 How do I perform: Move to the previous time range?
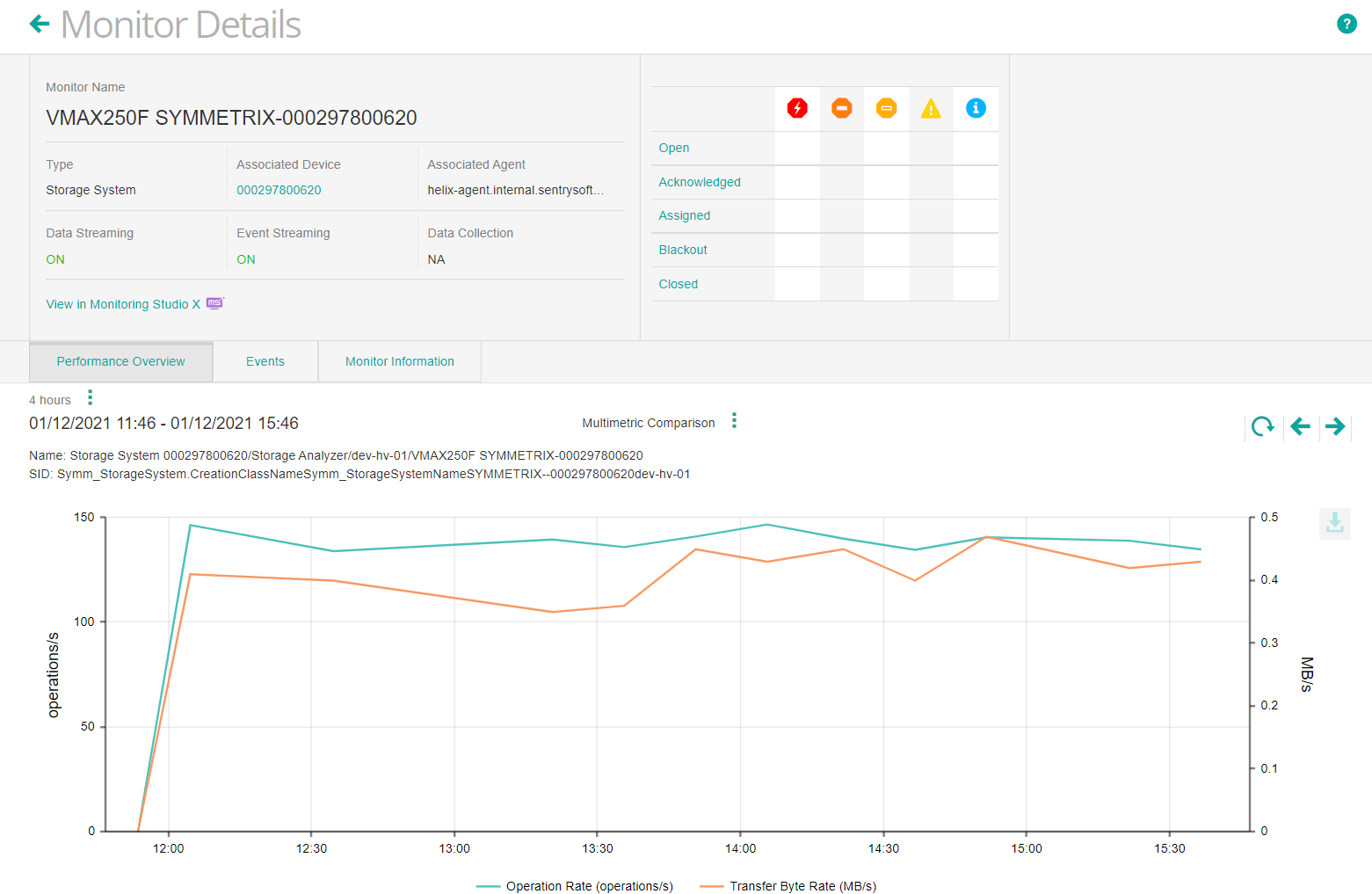pyautogui.click(x=1300, y=426)
